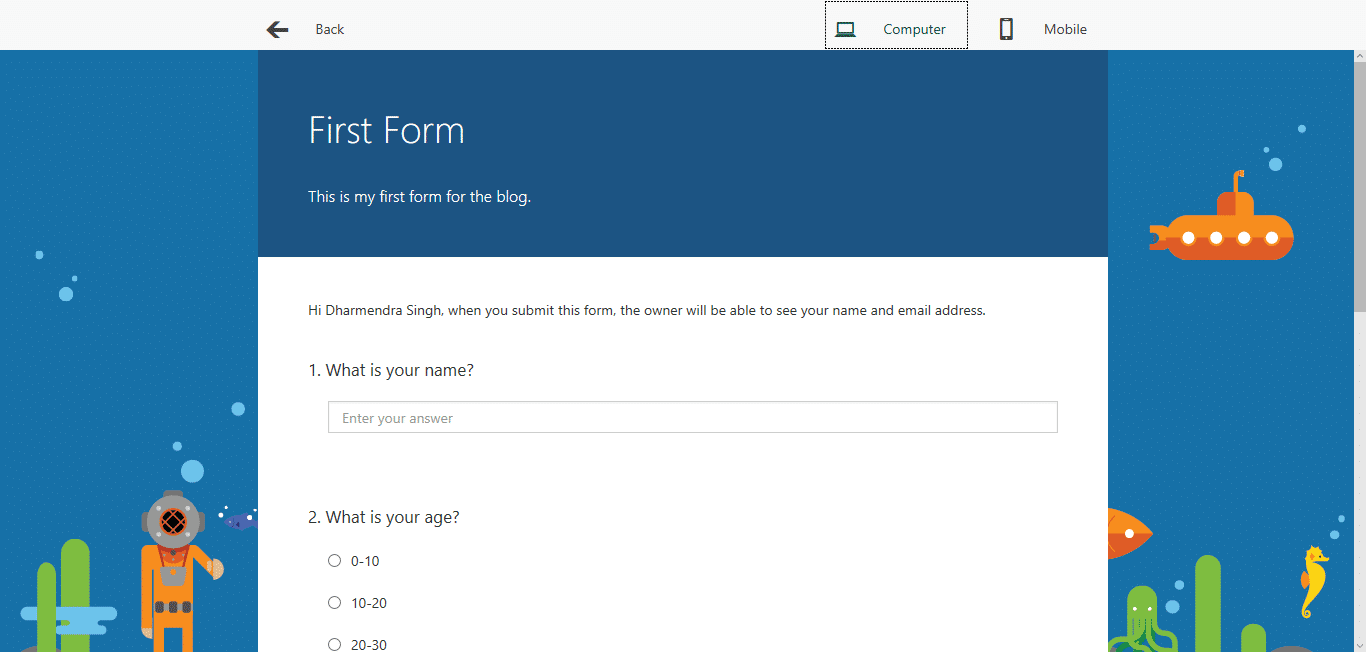This screenshot has width=1366, height=652.
Task: Click question two, What is your age
Action: [x=385, y=517]
